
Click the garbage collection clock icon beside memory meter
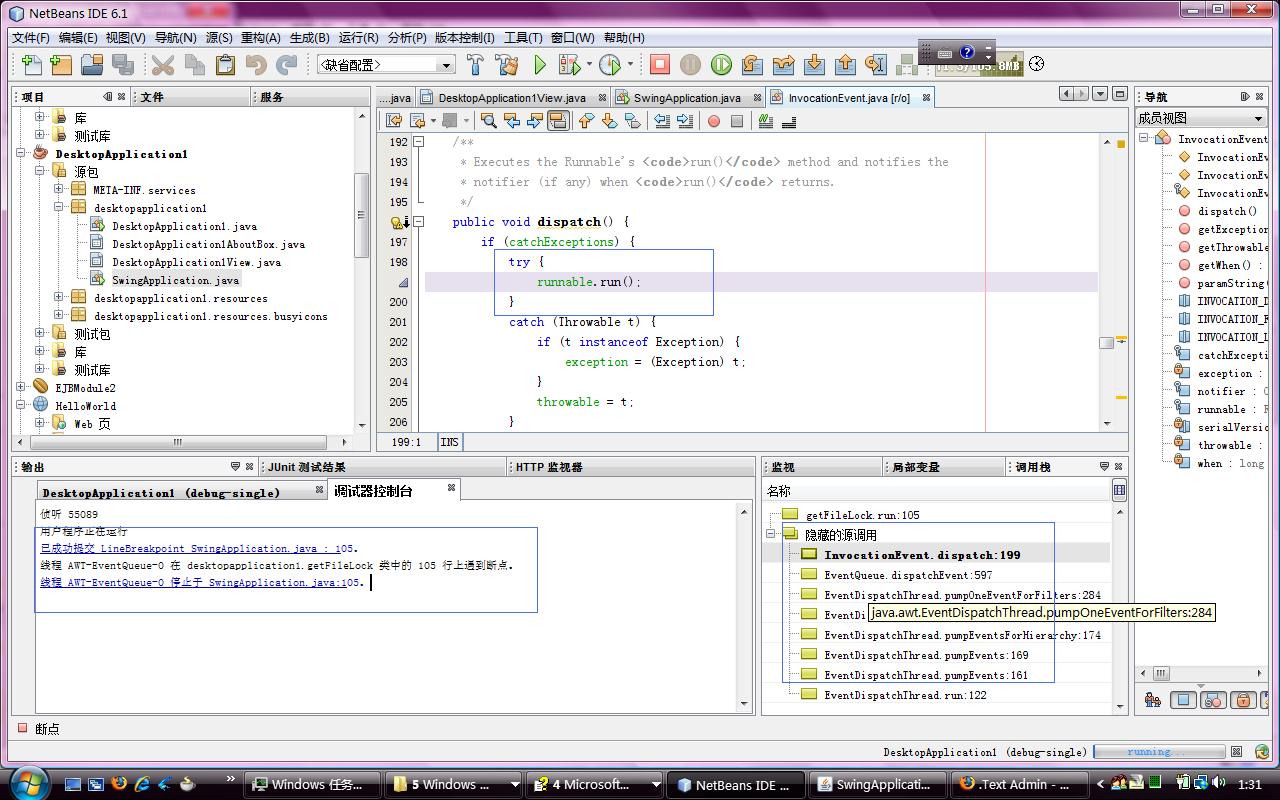(x=1037, y=64)
